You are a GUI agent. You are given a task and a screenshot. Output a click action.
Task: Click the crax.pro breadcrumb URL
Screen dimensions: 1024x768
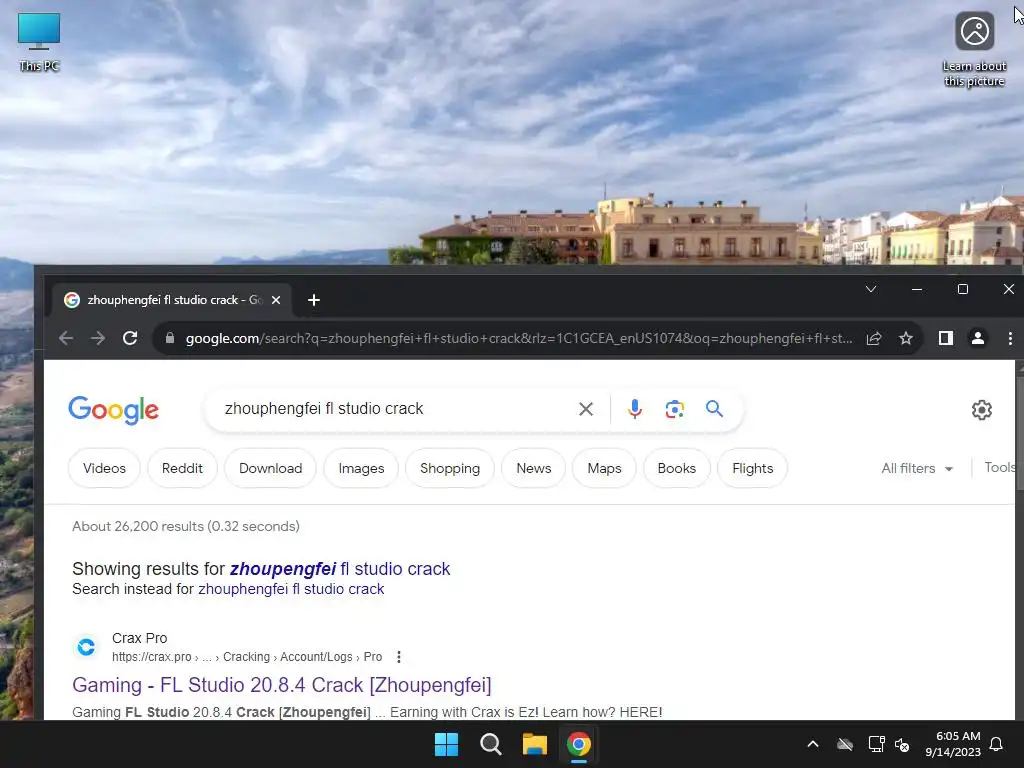point(247,657)
